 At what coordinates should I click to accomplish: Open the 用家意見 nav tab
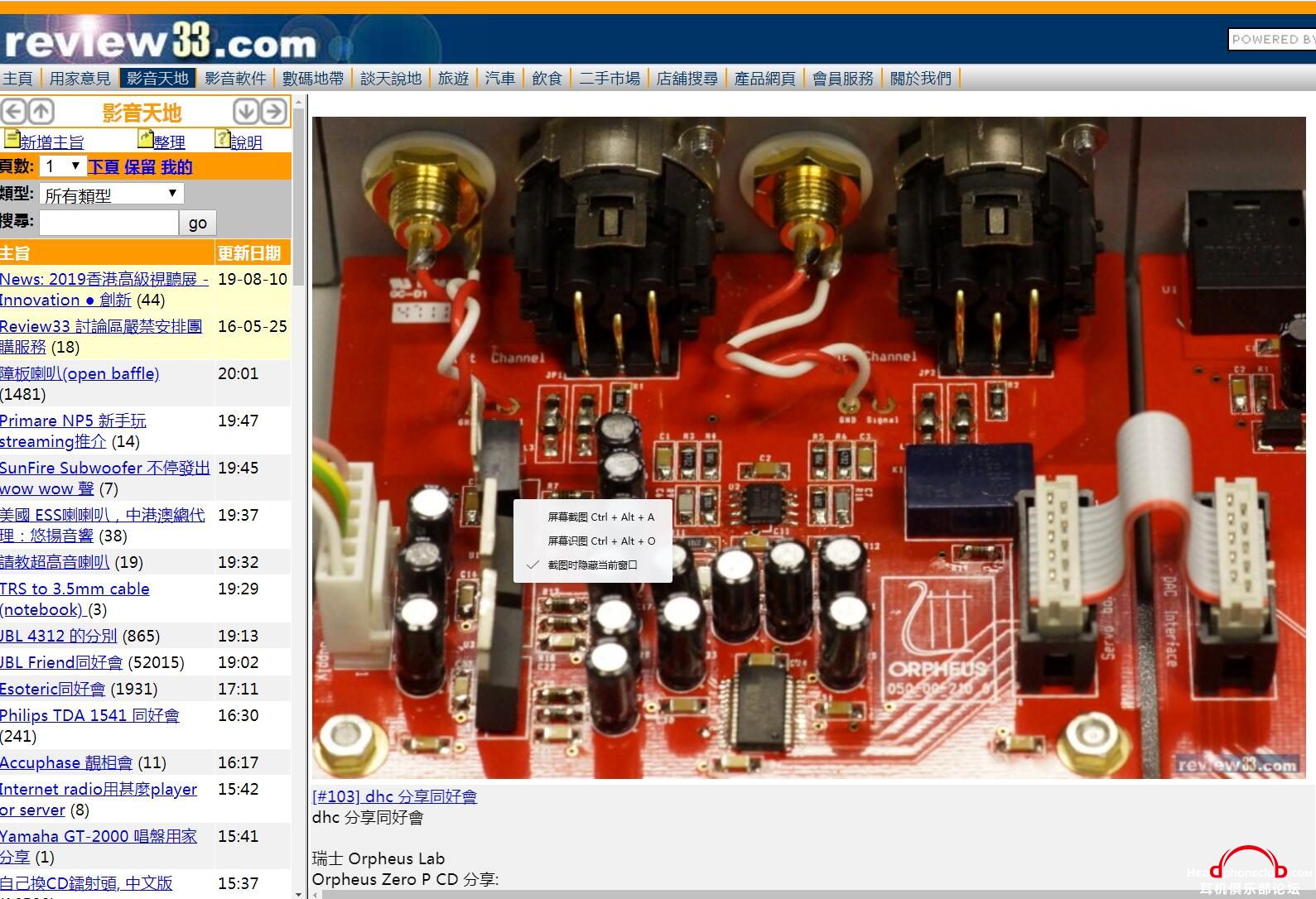pyautogui.click(x=80, y=79)
